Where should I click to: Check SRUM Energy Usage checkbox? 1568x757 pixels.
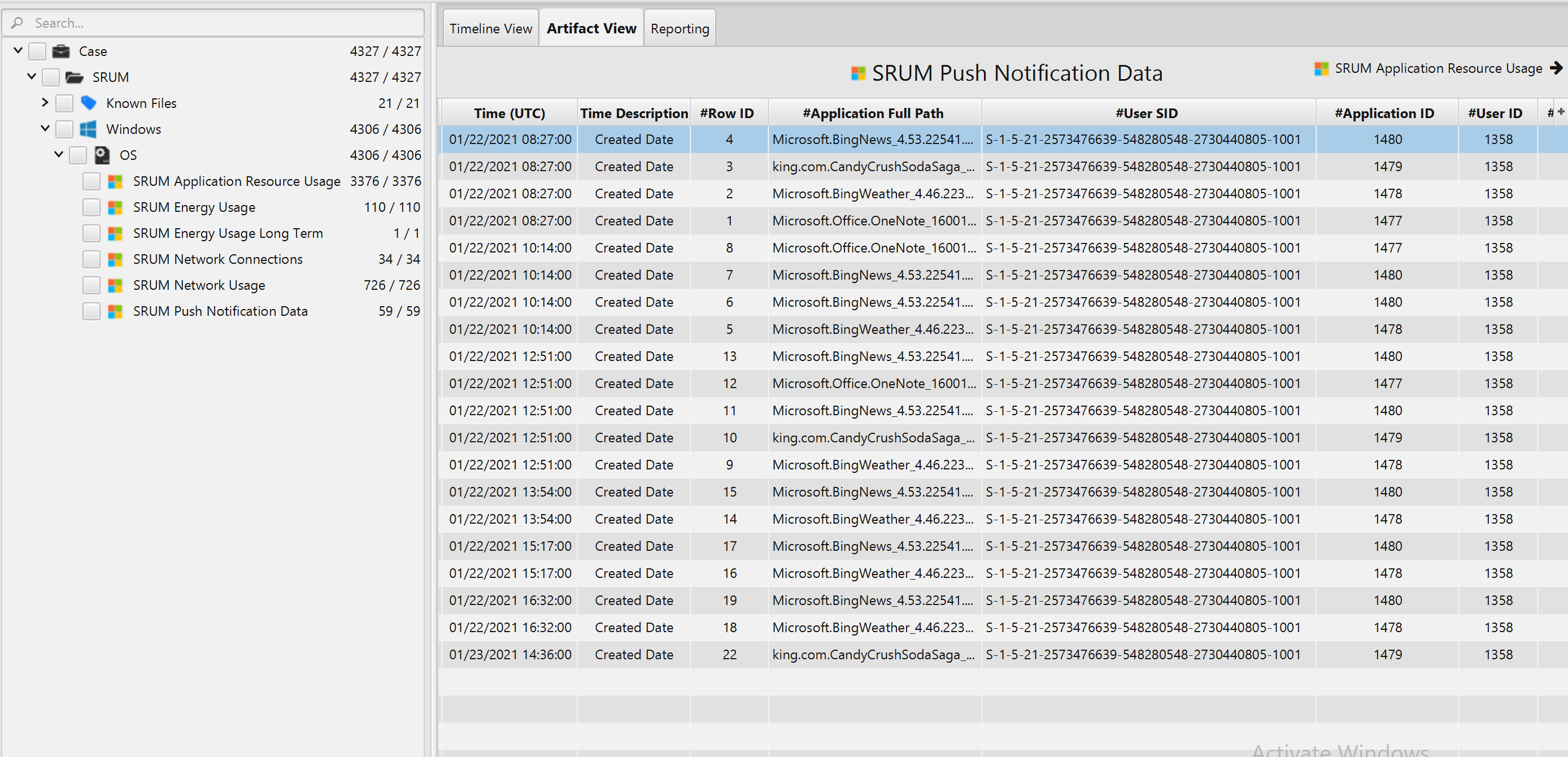click(x=92, y=208)
